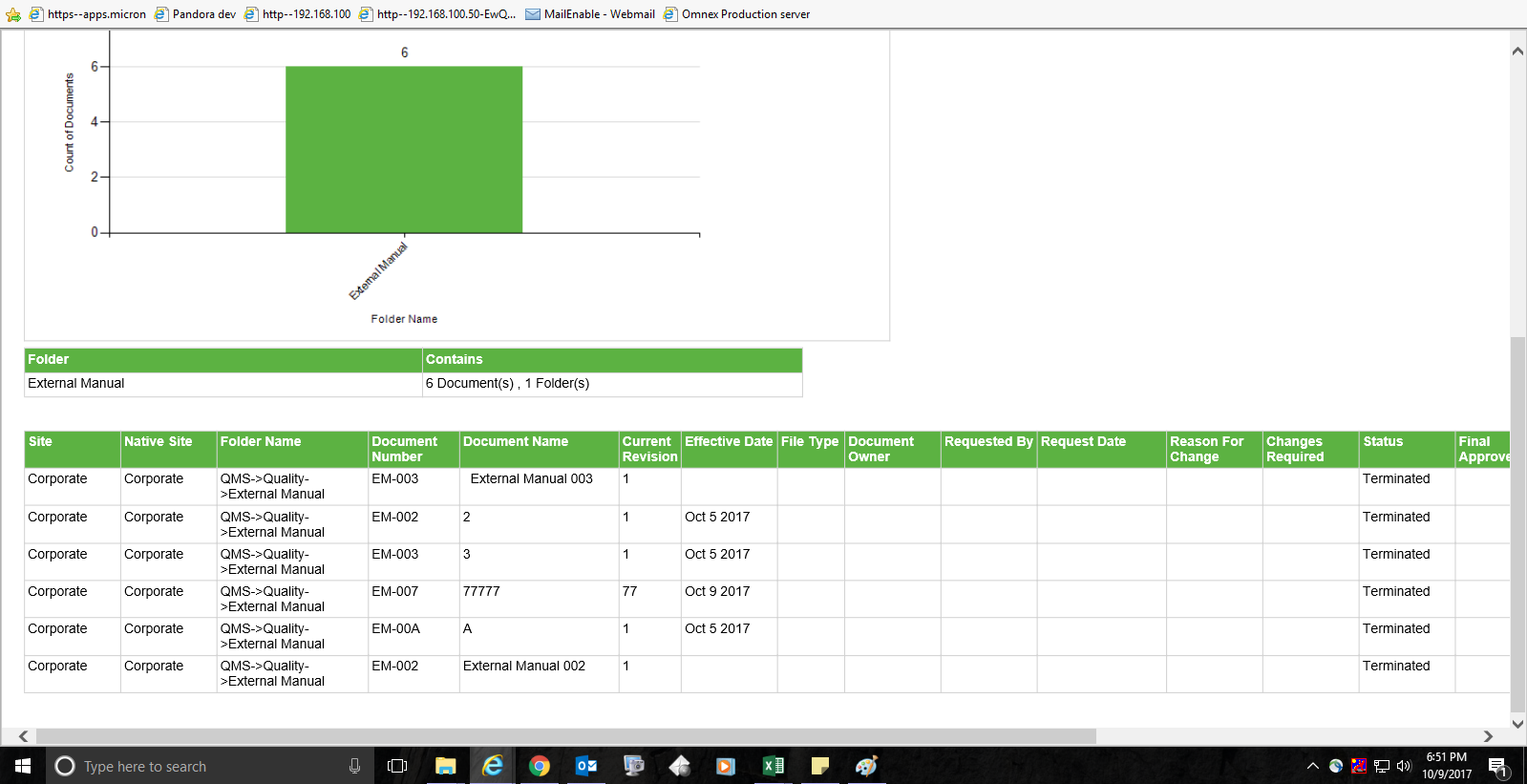Click the Document Name column header

pyautogui.click(x=540, y=449)
